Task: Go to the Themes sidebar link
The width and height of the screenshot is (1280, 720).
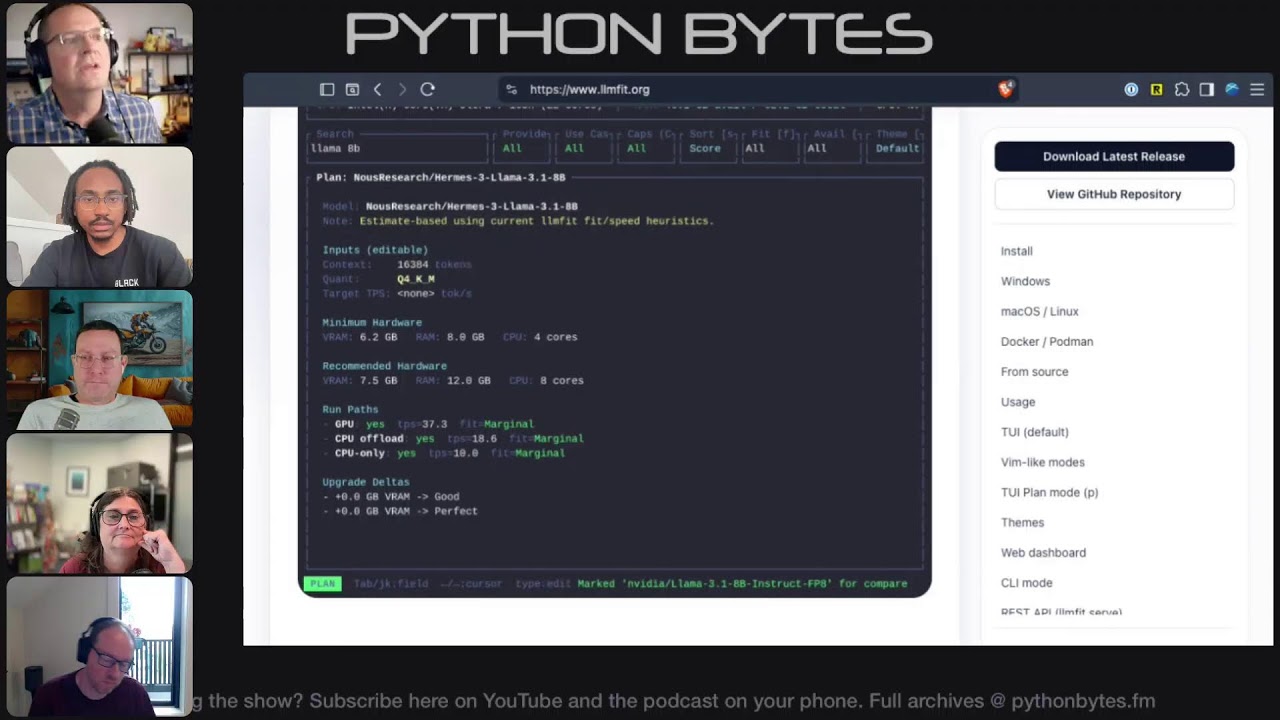Action: (1022, 522)
